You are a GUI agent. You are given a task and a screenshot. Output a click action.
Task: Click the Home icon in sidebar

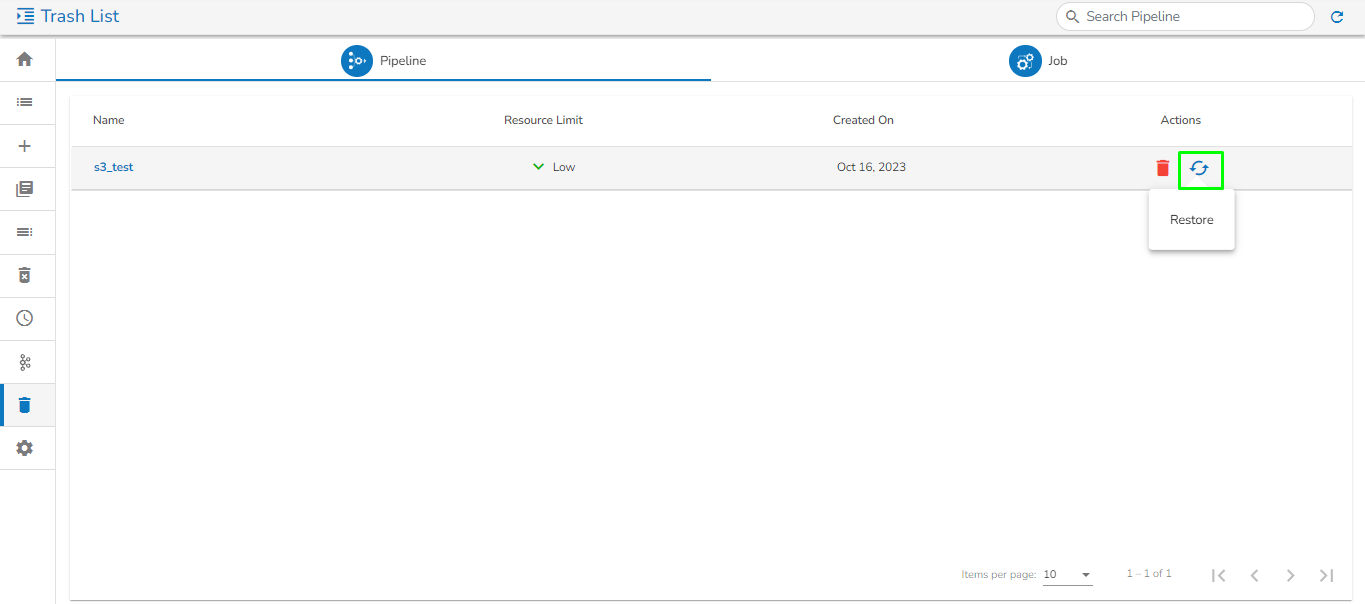(x=25, y=59)
